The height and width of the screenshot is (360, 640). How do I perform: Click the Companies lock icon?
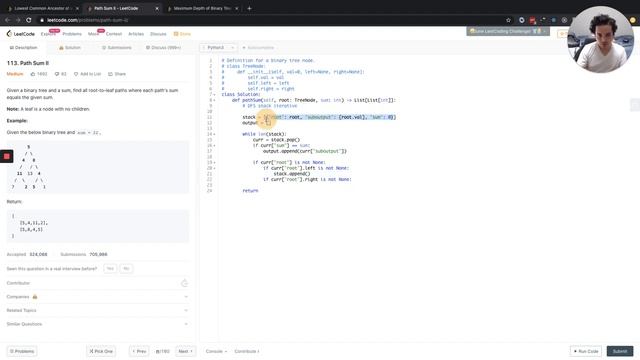35,297
